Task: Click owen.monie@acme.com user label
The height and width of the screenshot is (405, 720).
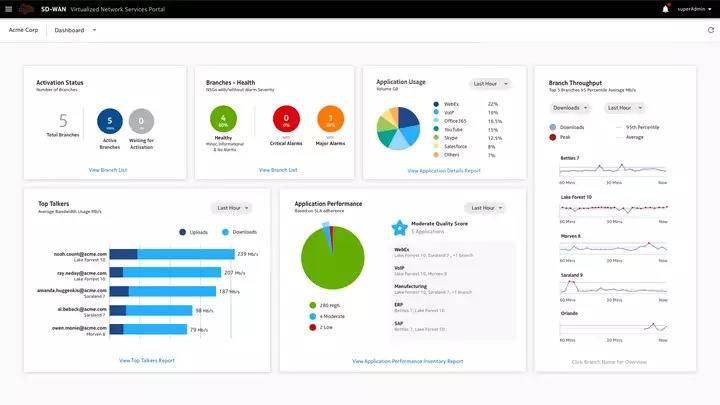Action: click(x=79, y=328)
